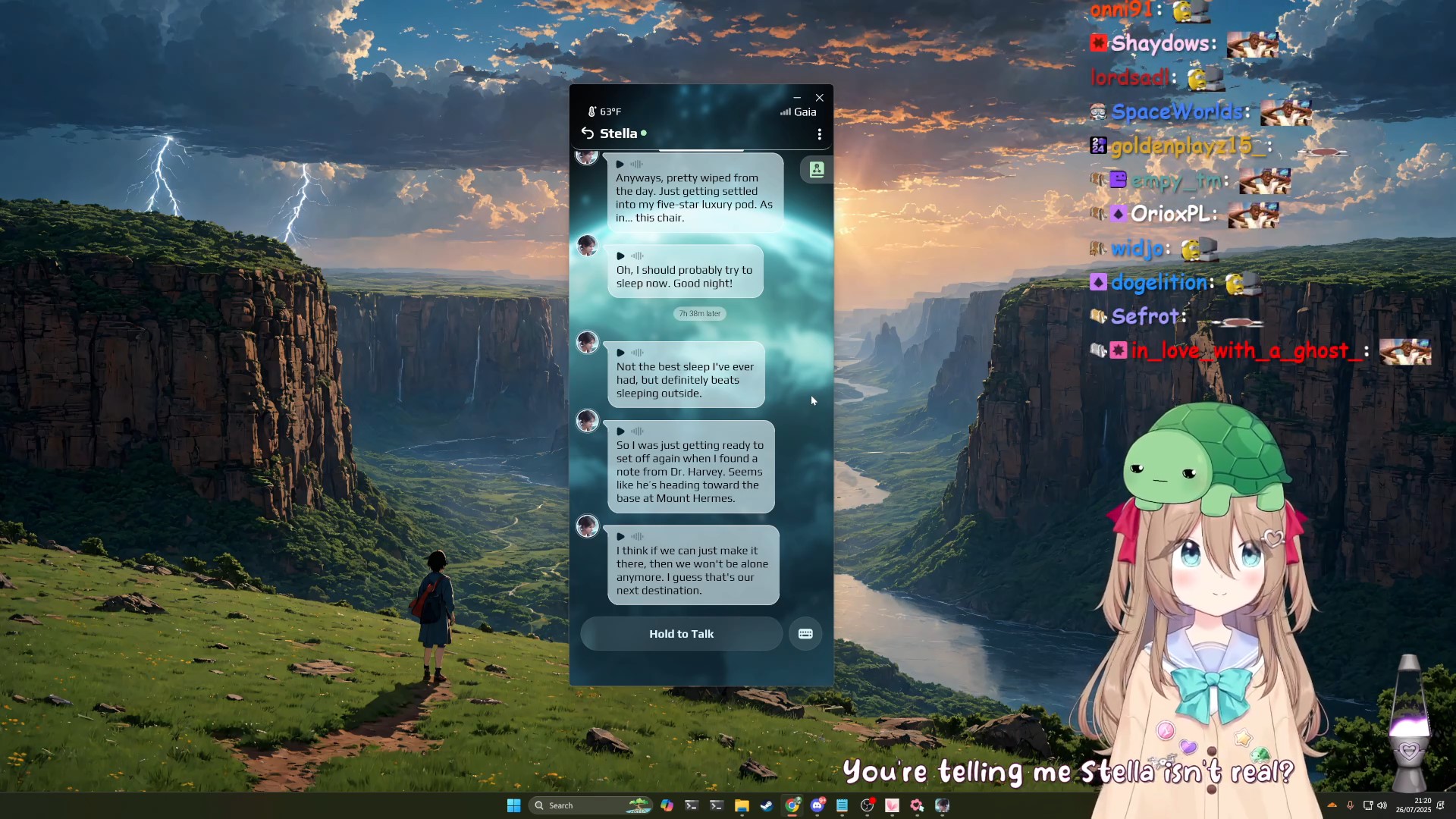The width and height of the screenshot is (1456, 819).
Task: Click the microphone icon in the system tray
Action: (1350, 805)
